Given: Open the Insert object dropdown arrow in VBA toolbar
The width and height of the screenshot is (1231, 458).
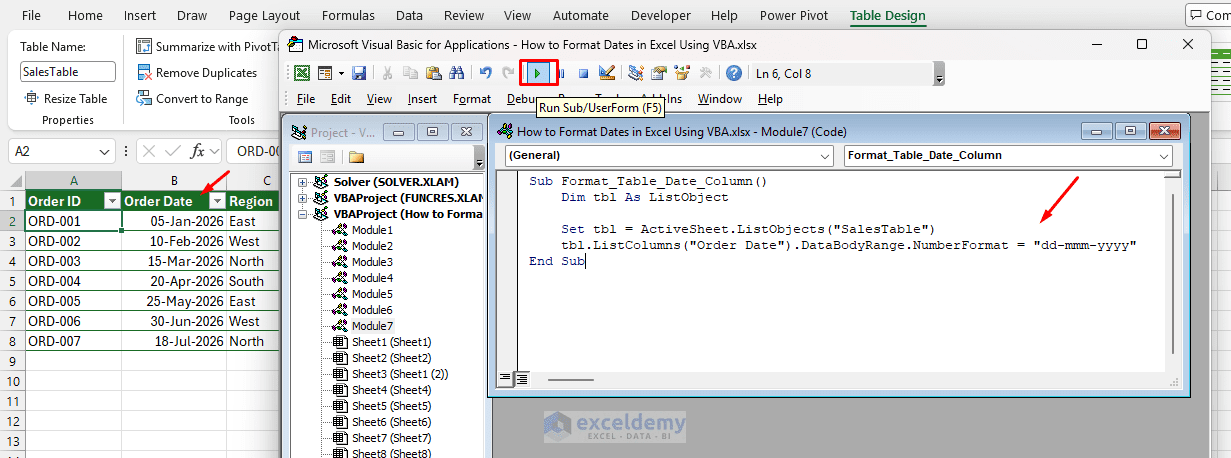Looking at the screenshot, I should 340,73.
